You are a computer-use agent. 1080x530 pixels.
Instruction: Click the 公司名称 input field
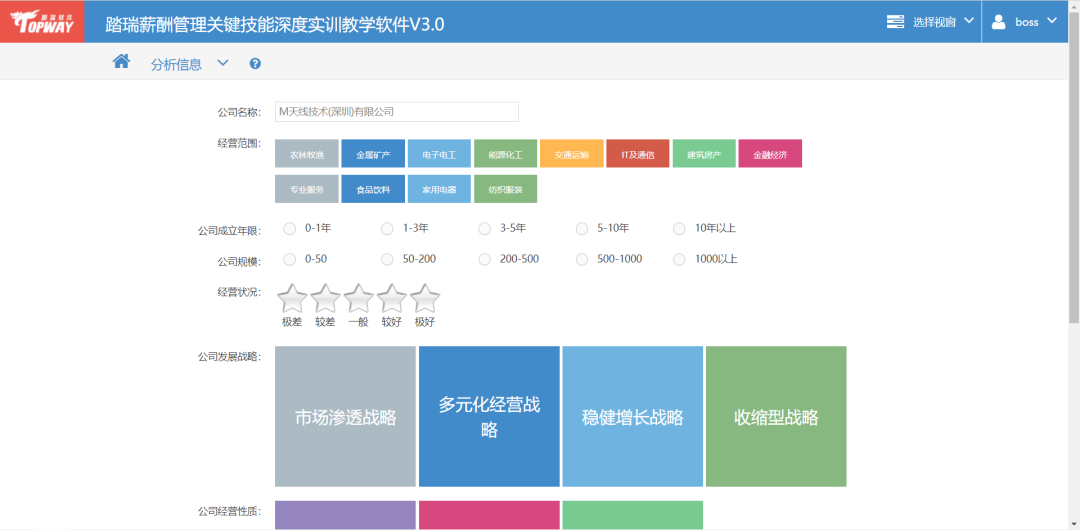point(397,112)
